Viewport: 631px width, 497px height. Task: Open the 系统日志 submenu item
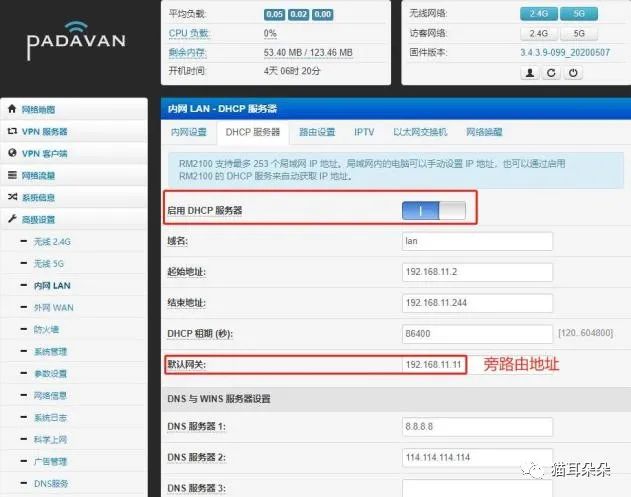(50, 418)
